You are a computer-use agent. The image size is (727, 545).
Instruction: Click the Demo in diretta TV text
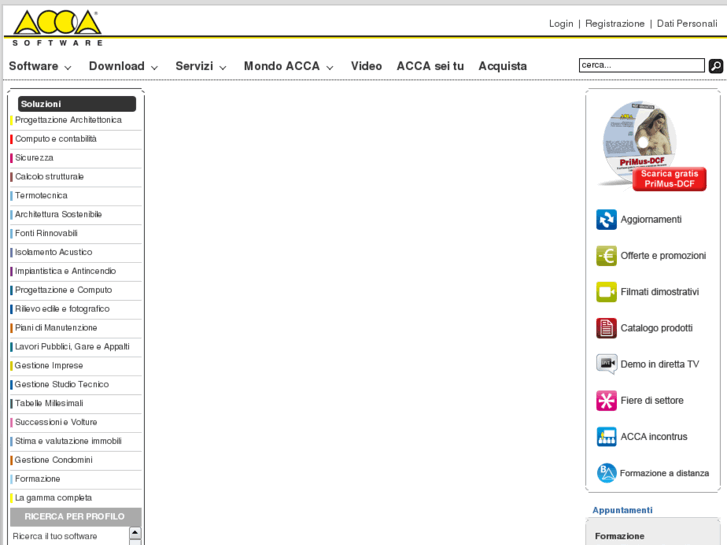[x=659, y=364]
